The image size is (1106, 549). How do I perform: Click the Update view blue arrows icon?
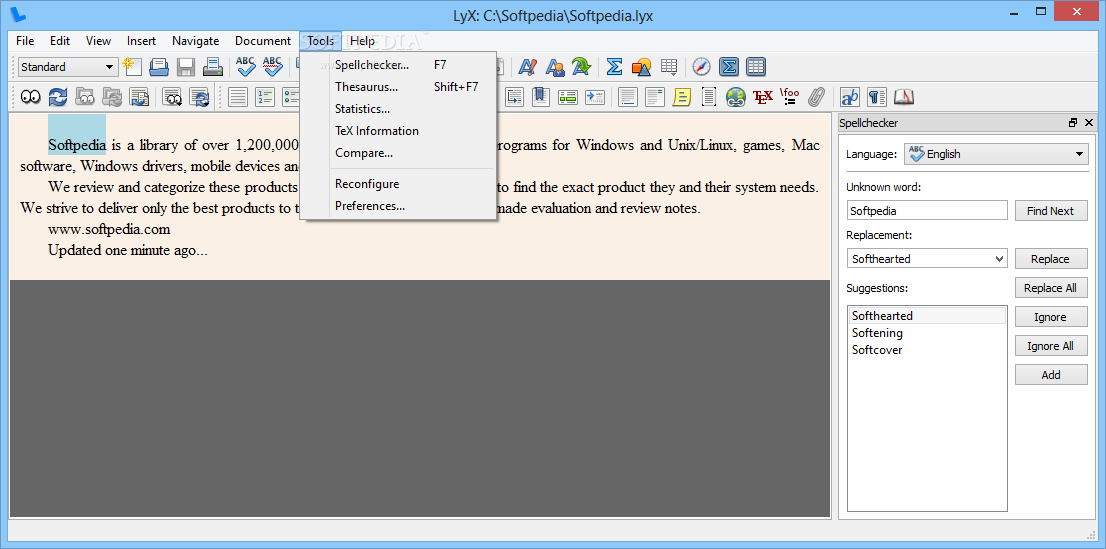[58, 97]
